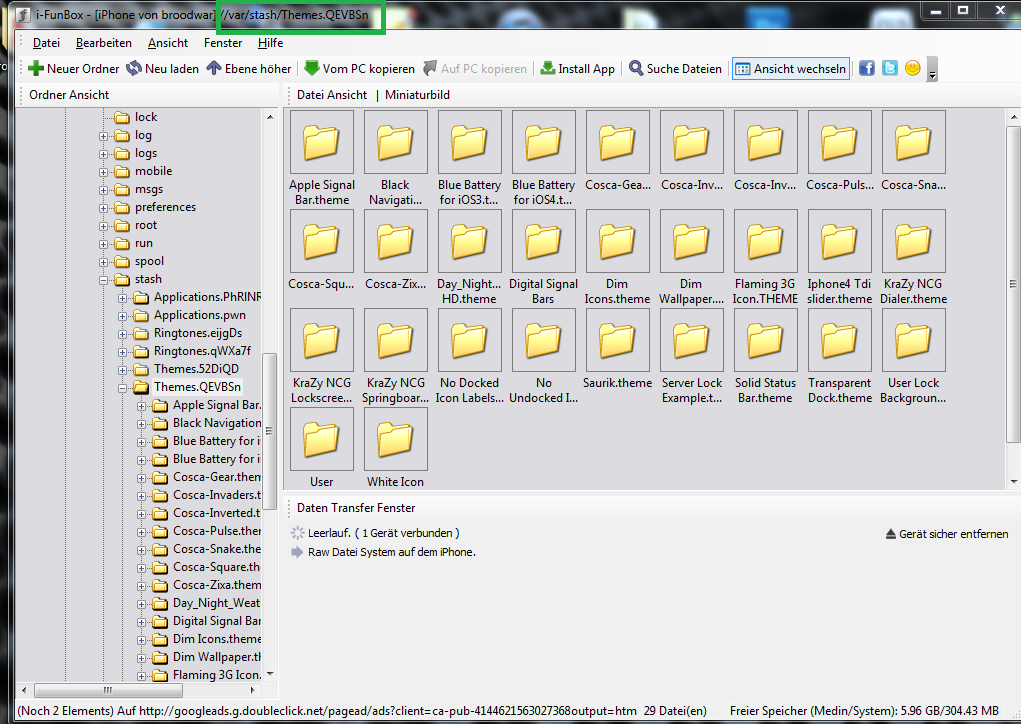Select the Black Navigati... folder icon

coord(396,142)
